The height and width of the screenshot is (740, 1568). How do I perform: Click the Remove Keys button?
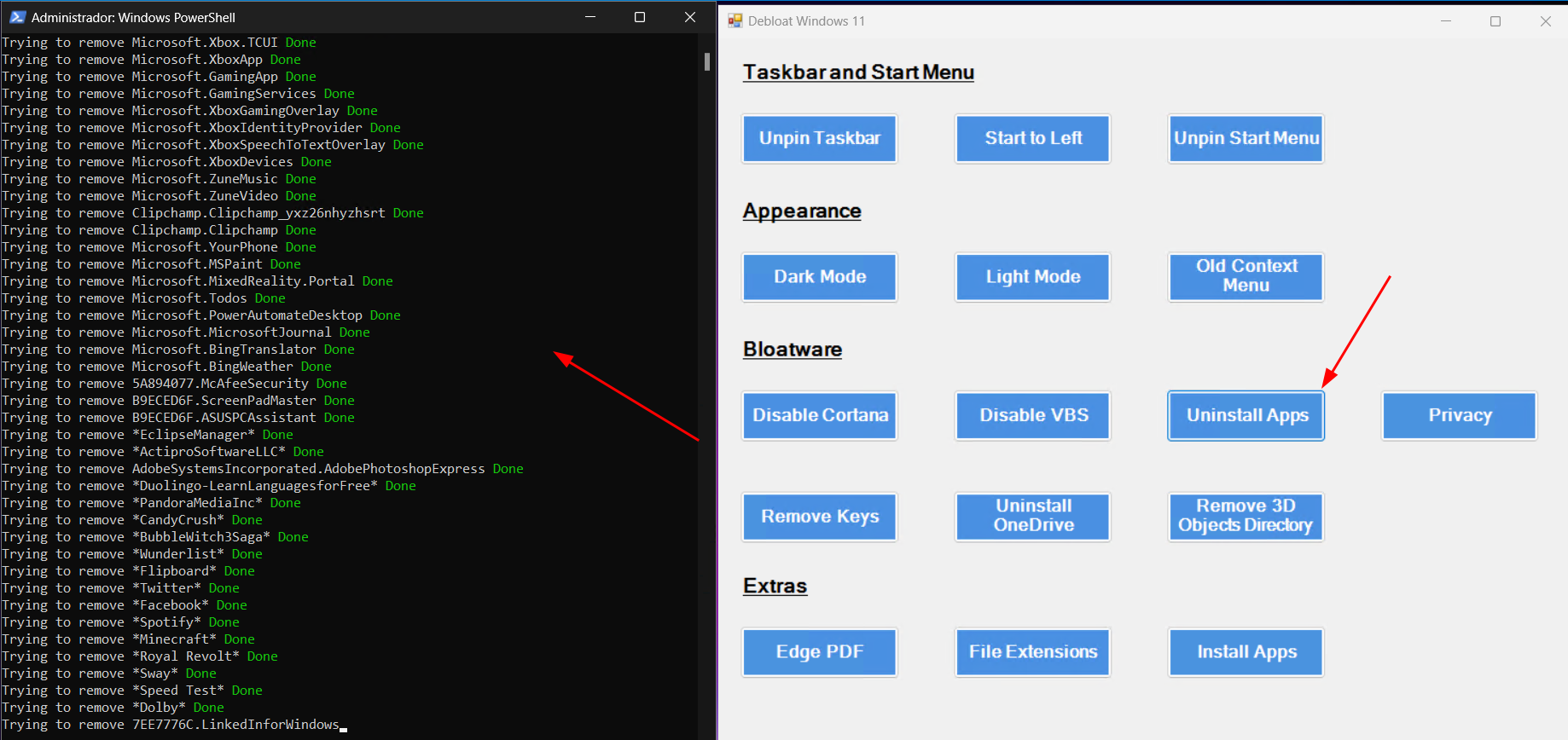point(819,517)
